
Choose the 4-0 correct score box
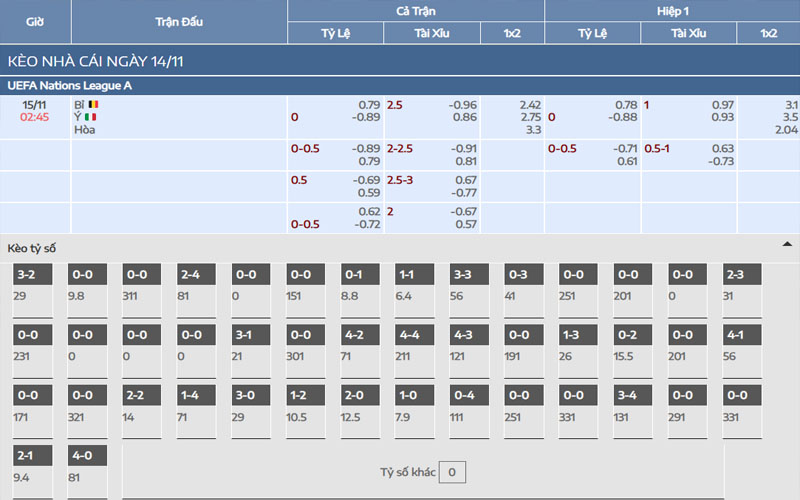(x=87, y=454)
